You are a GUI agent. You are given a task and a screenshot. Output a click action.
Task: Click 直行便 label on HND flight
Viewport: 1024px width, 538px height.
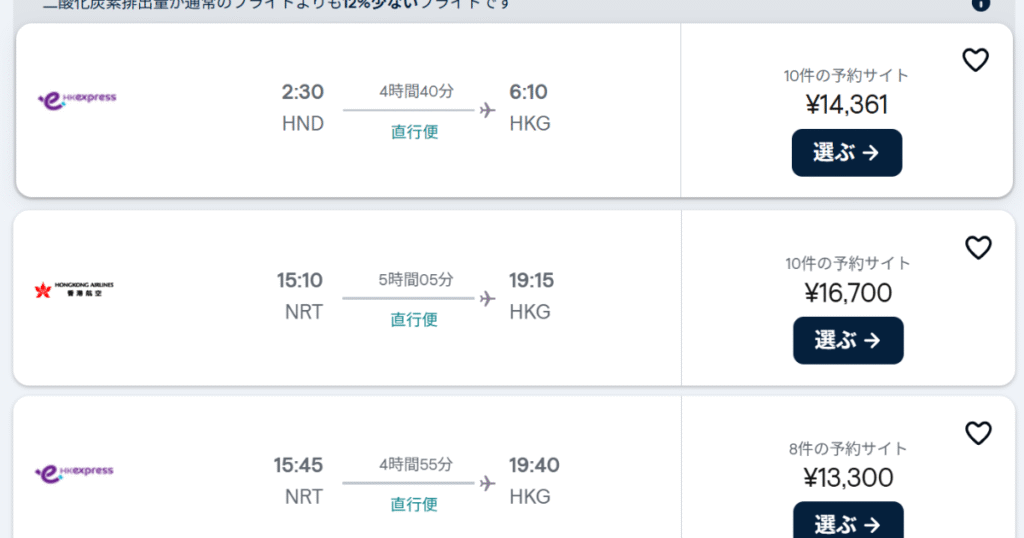coord(415,132)
